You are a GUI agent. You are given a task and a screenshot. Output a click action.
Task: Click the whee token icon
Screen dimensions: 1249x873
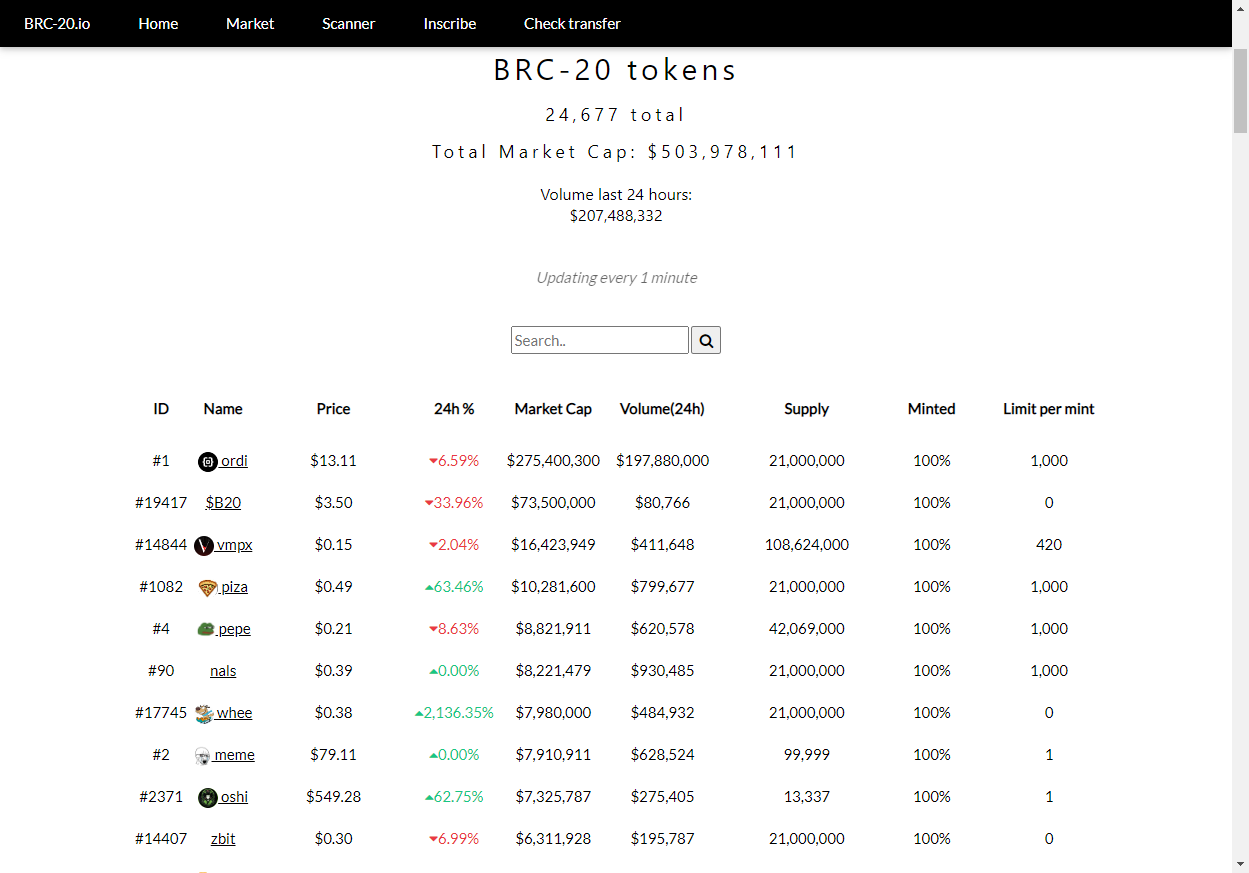click(204, 713)
